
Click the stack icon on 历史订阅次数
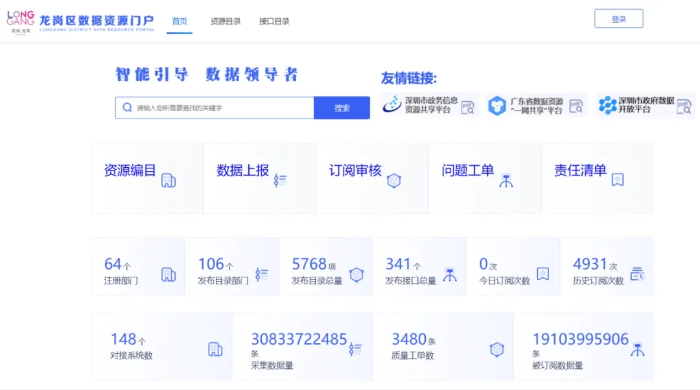click(x=637, y=274)
